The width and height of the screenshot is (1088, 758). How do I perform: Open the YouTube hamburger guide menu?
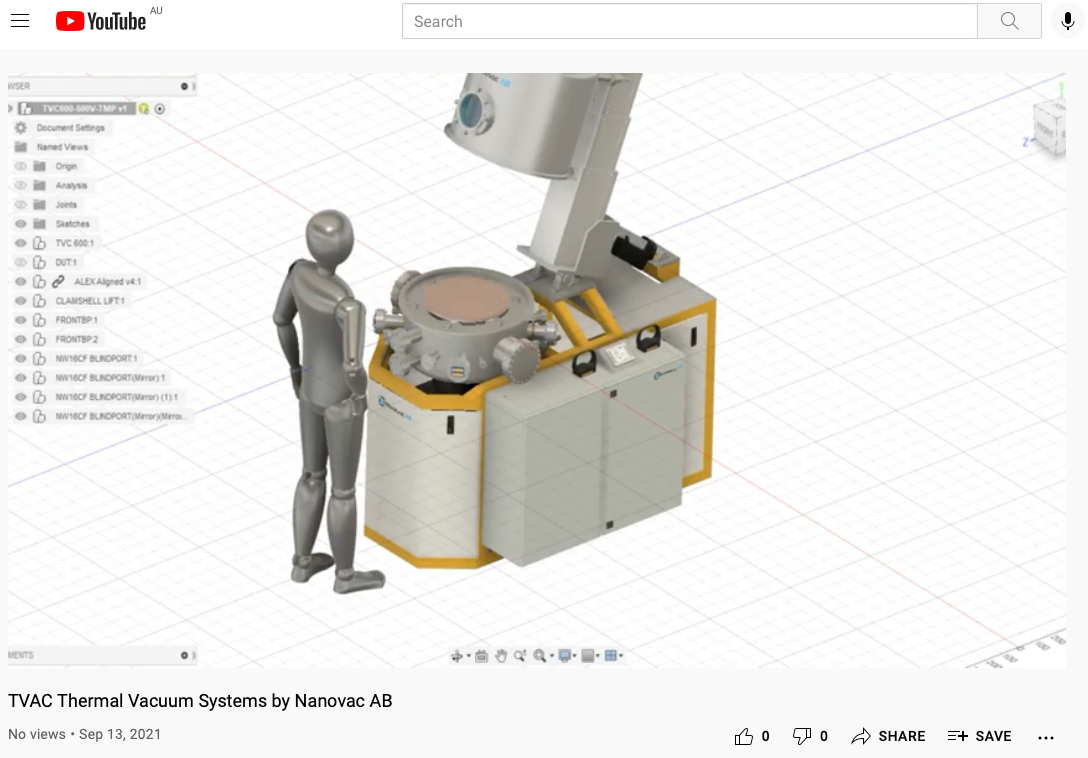pyautogui.click(x=20, y=21)
